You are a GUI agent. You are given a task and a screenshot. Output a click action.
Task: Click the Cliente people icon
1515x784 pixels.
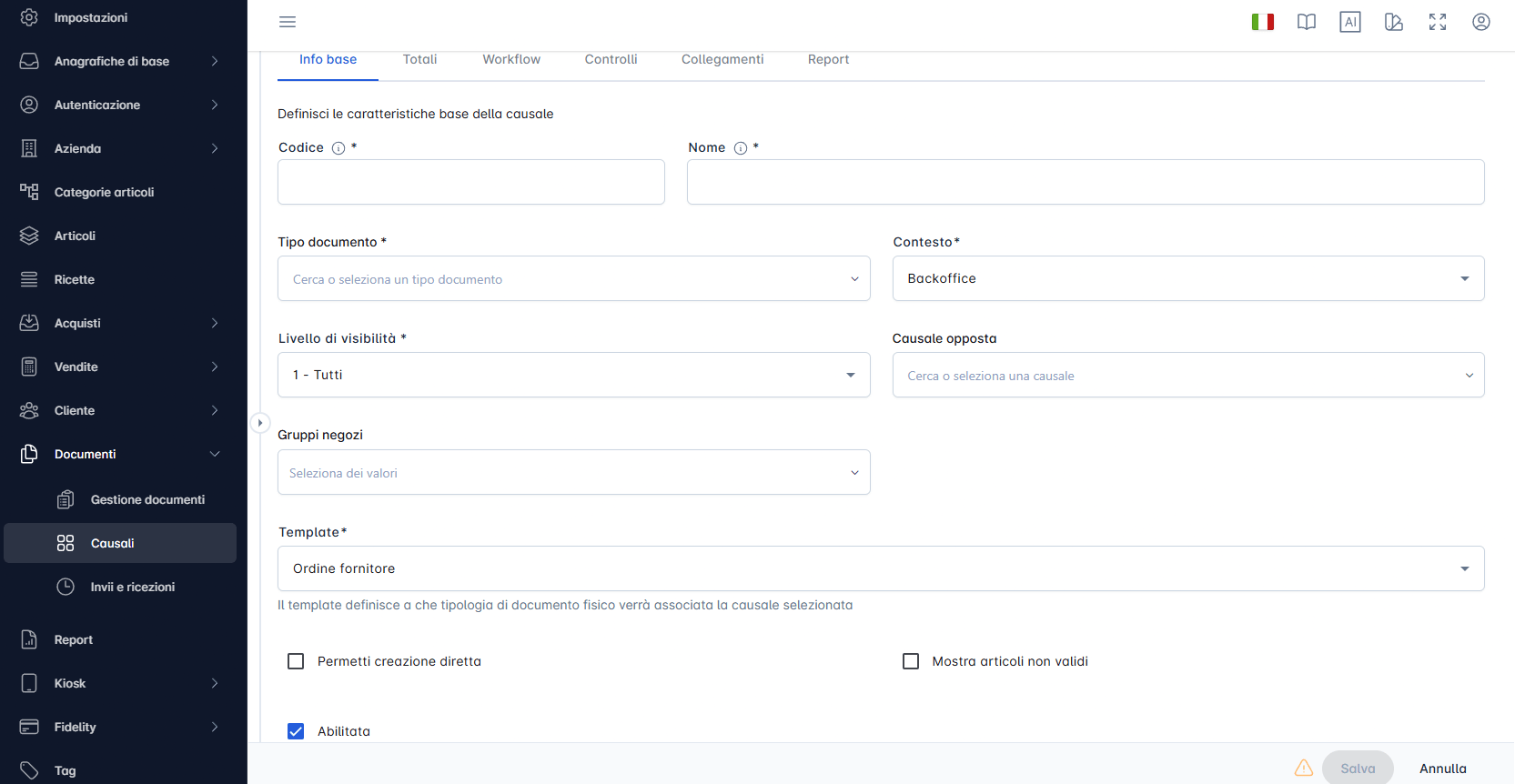[29, 410]
